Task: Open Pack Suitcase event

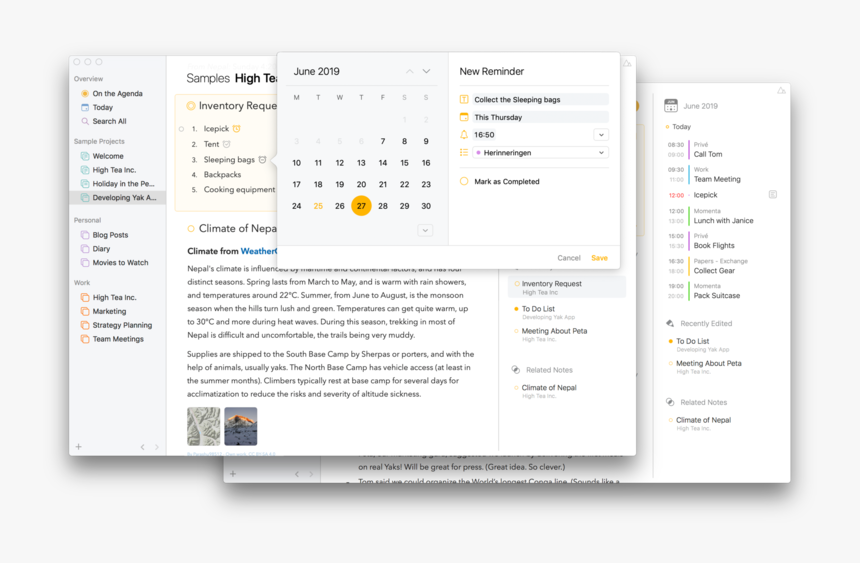Action: pos(716,295)
